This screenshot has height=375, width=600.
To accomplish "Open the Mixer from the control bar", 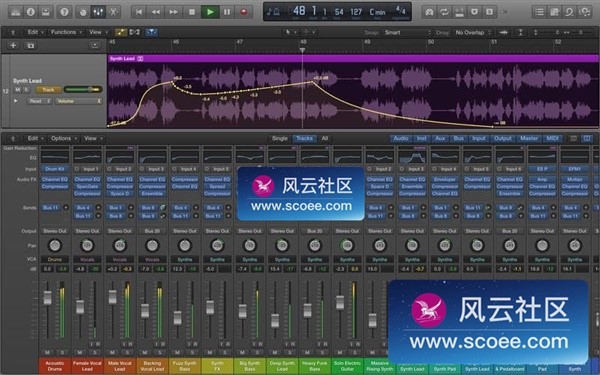I will (98, 12).
